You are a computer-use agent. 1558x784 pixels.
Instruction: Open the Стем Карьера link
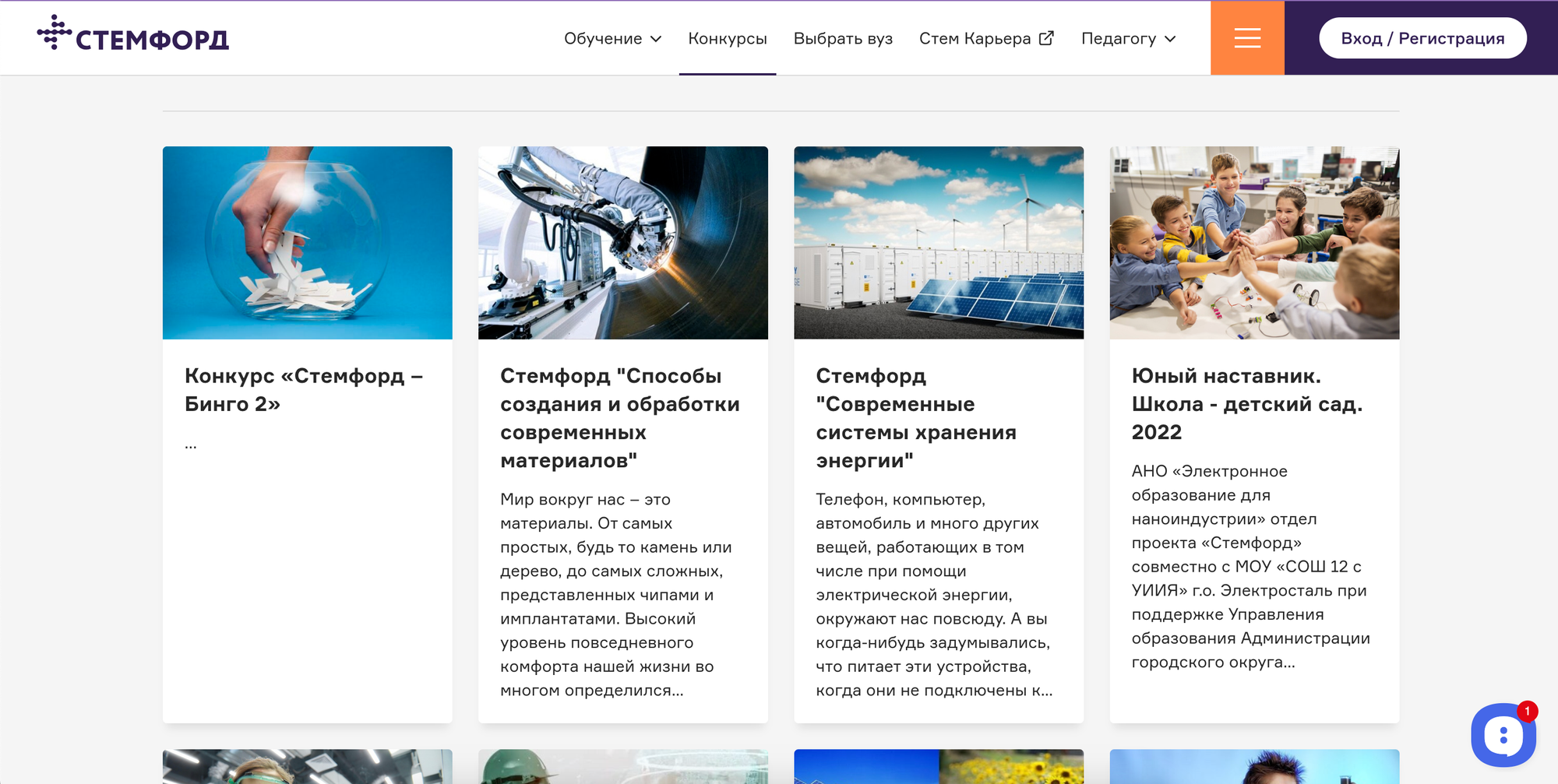975,39
